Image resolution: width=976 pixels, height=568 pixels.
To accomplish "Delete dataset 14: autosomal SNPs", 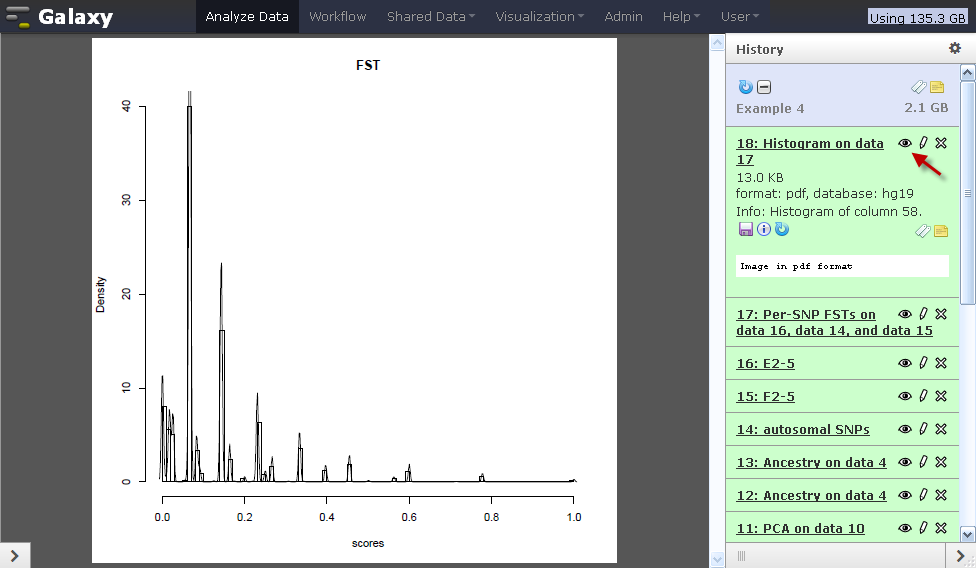I will tap(941, 429).
